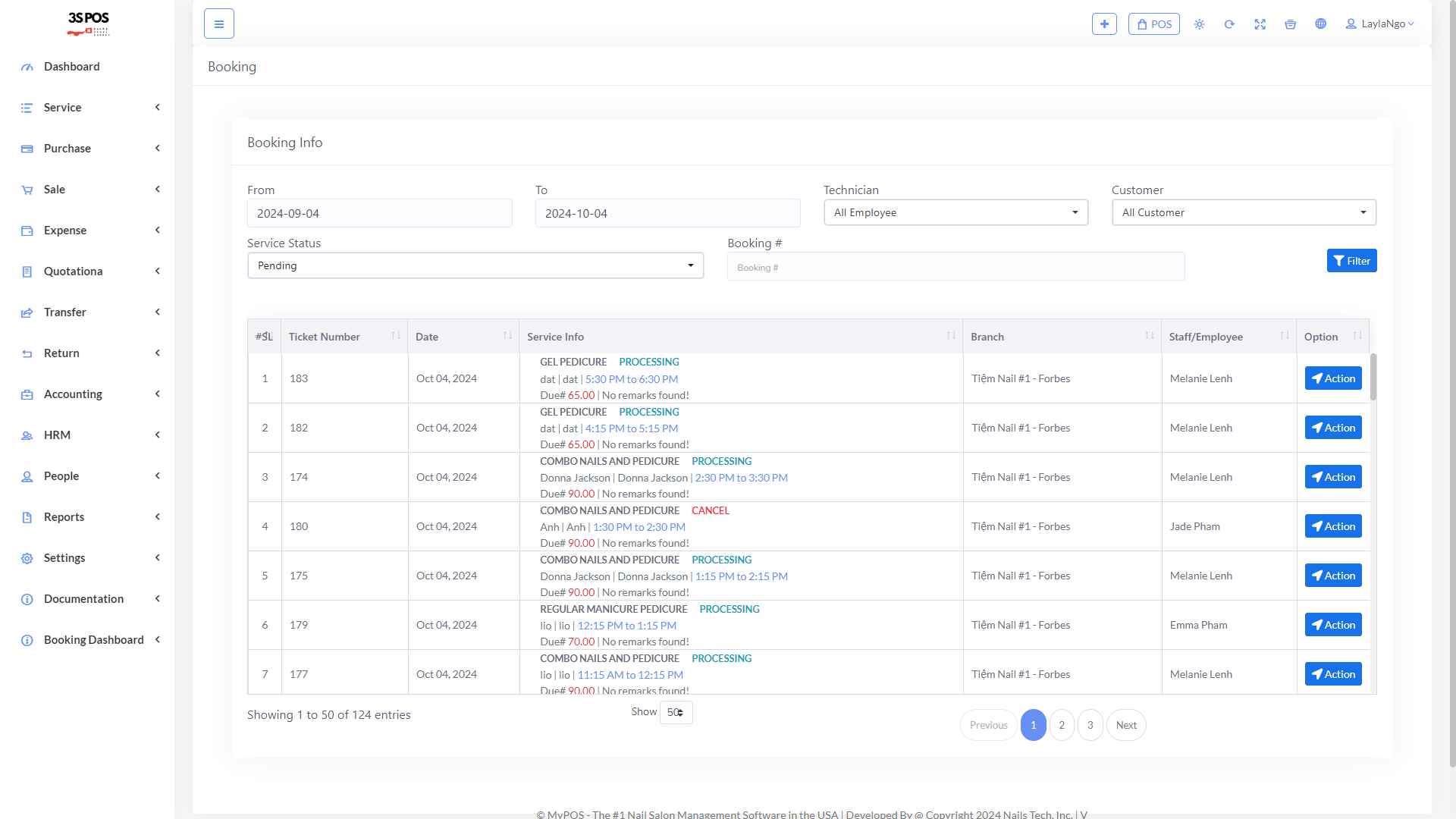Image resolution: width=1456 pixels, height=819 pixels.
Task: Click the refresh reload icon
Action: point(1229,24)
